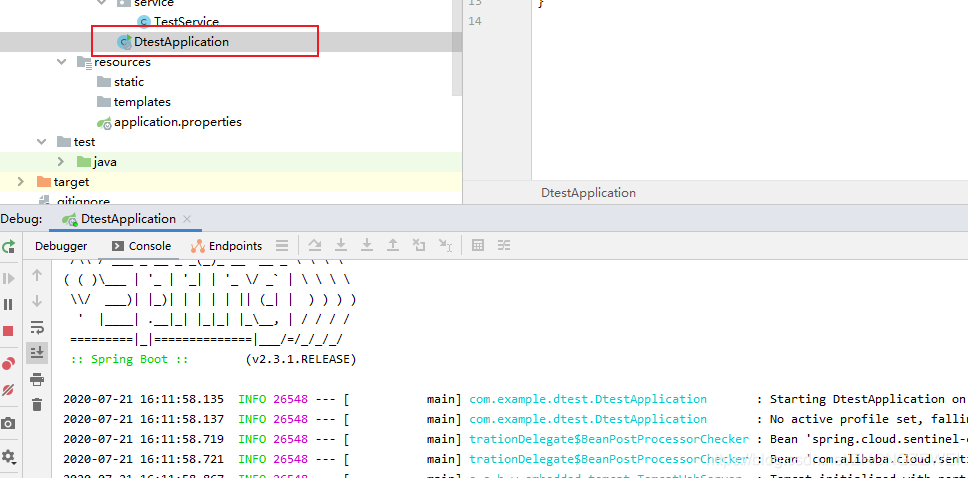Click the Force Step Into icon
The image size is (968, 478).
click(x=367, y=246)
